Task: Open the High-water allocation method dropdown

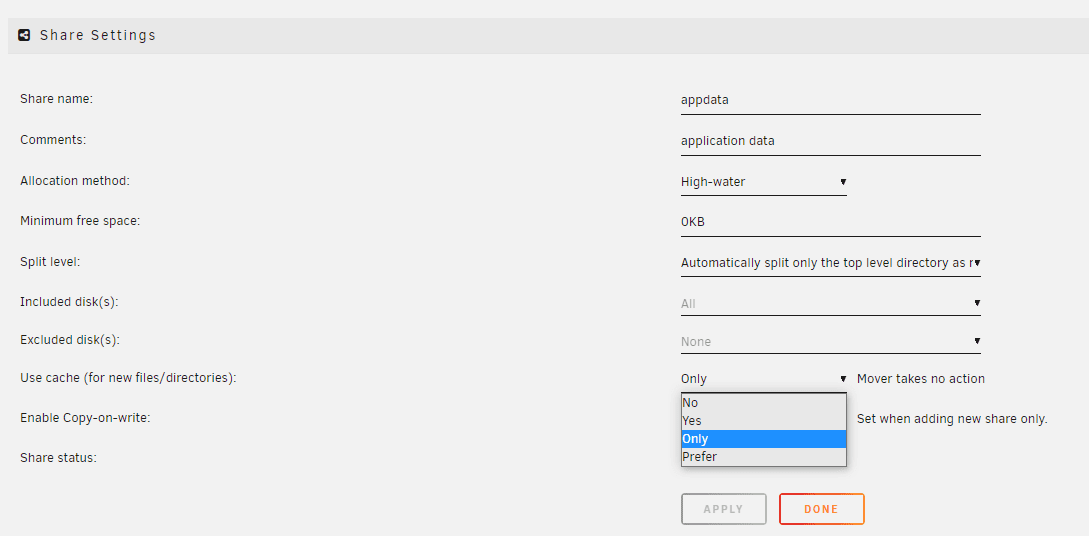Action: coord(763,182)
